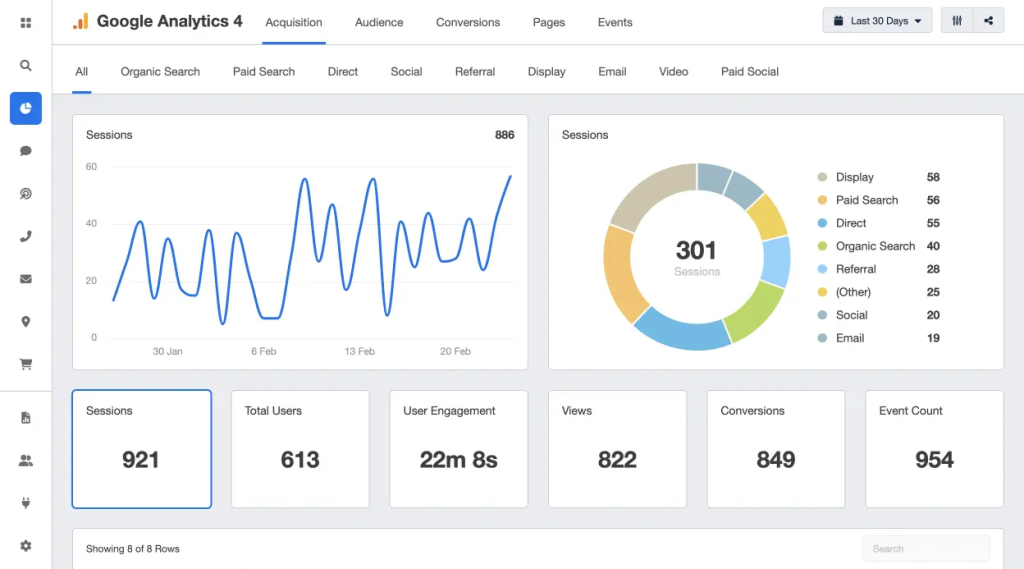This screenshot has height=569, width=1024.
Task: Select the Social sub-tab
Action: tap(406, 72)
